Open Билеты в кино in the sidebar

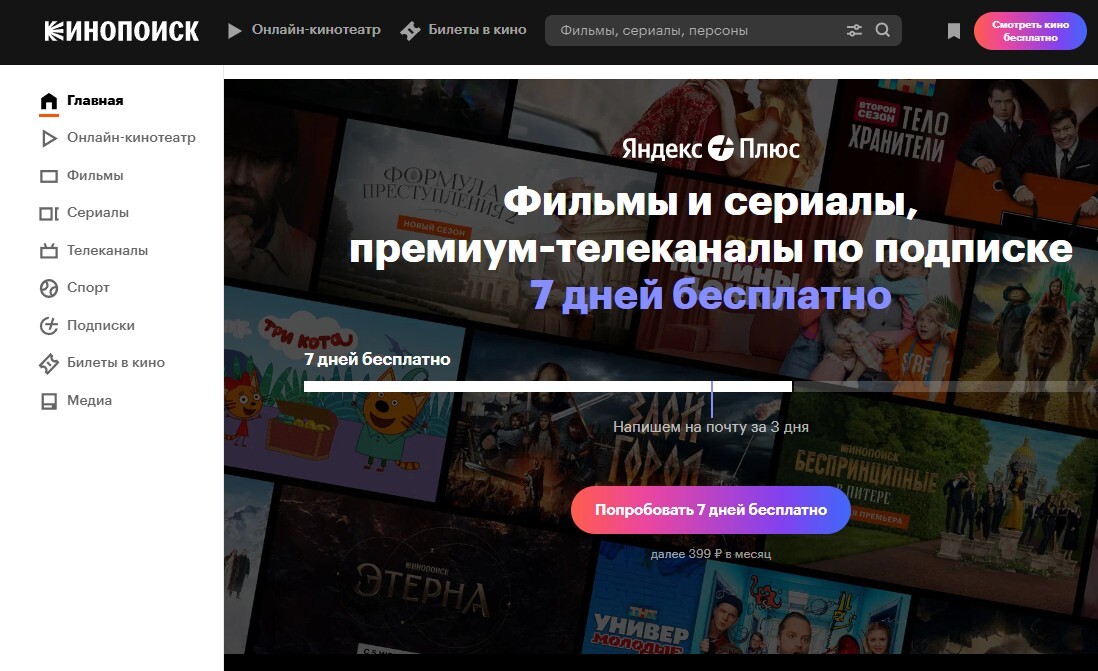(x=116, y=363)
